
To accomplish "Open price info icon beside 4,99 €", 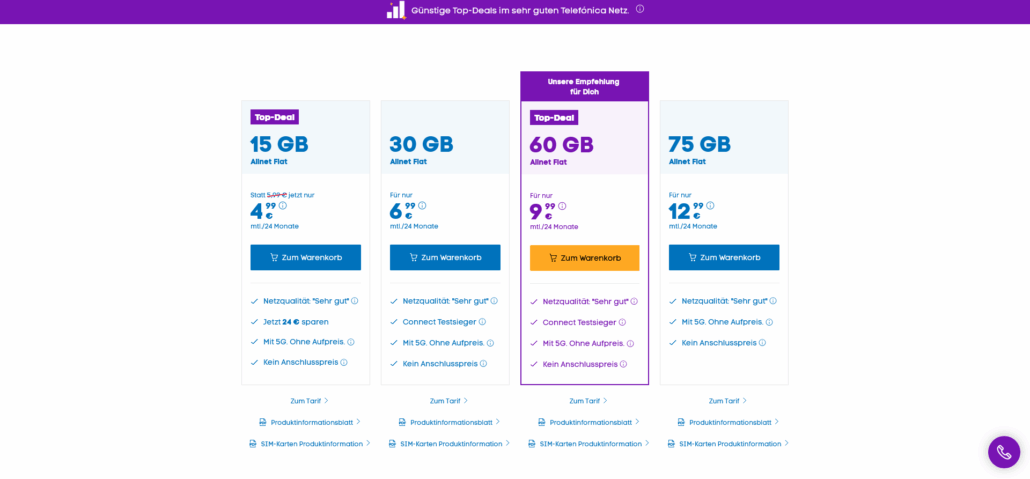I will point(283,206).
